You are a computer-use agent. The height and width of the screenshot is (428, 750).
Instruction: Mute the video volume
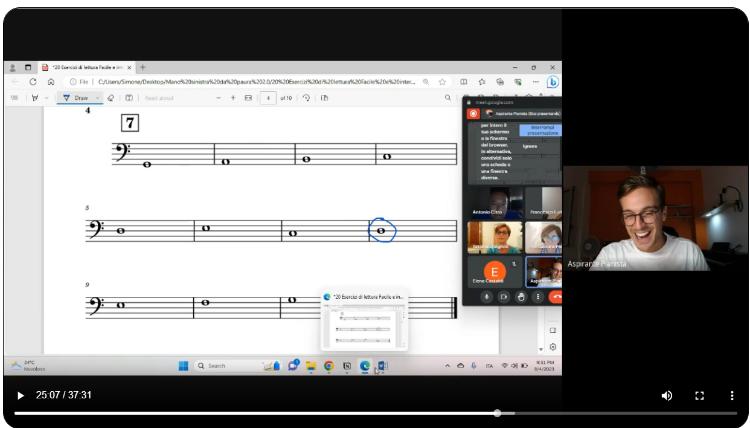point(667,395)
